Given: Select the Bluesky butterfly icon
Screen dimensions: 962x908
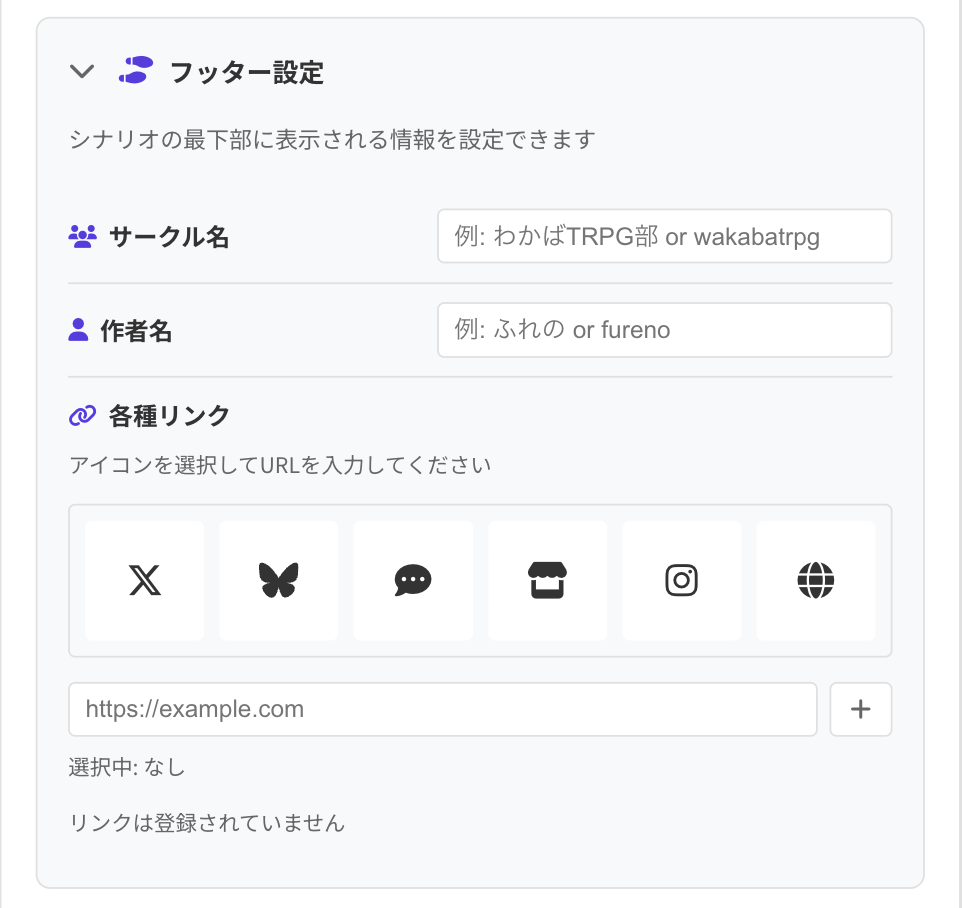Looking at the screenshot, I should tap(279, 580).
